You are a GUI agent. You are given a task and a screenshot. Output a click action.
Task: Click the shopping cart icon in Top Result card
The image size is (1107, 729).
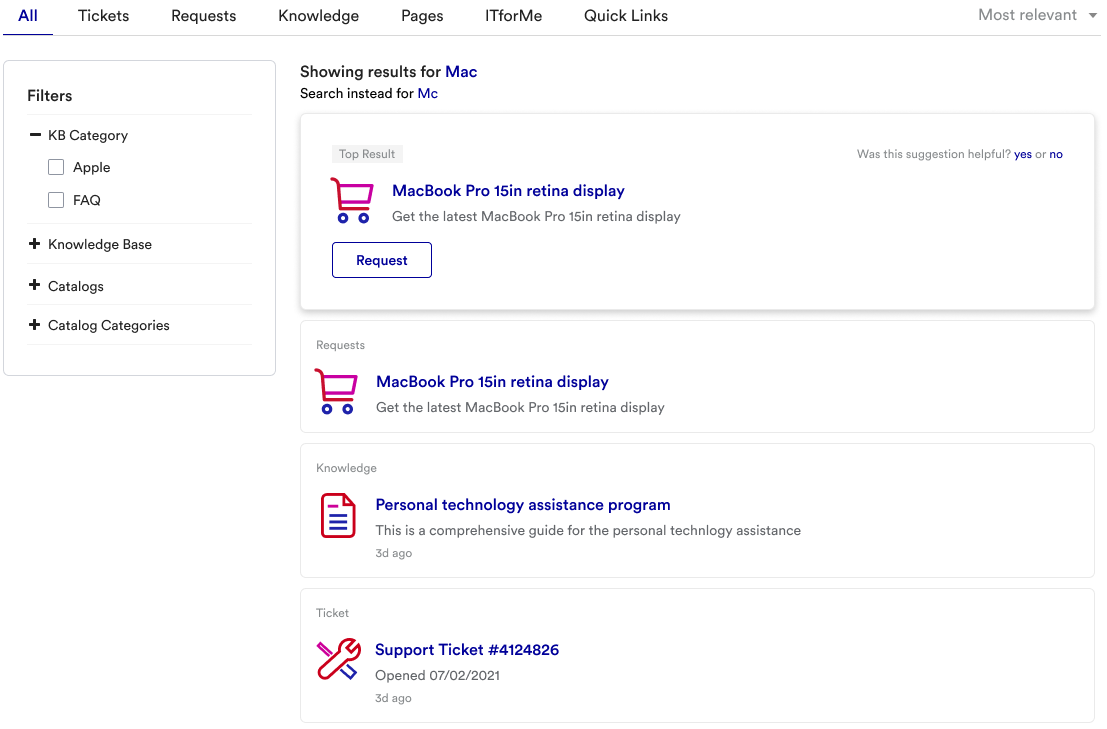352,201
